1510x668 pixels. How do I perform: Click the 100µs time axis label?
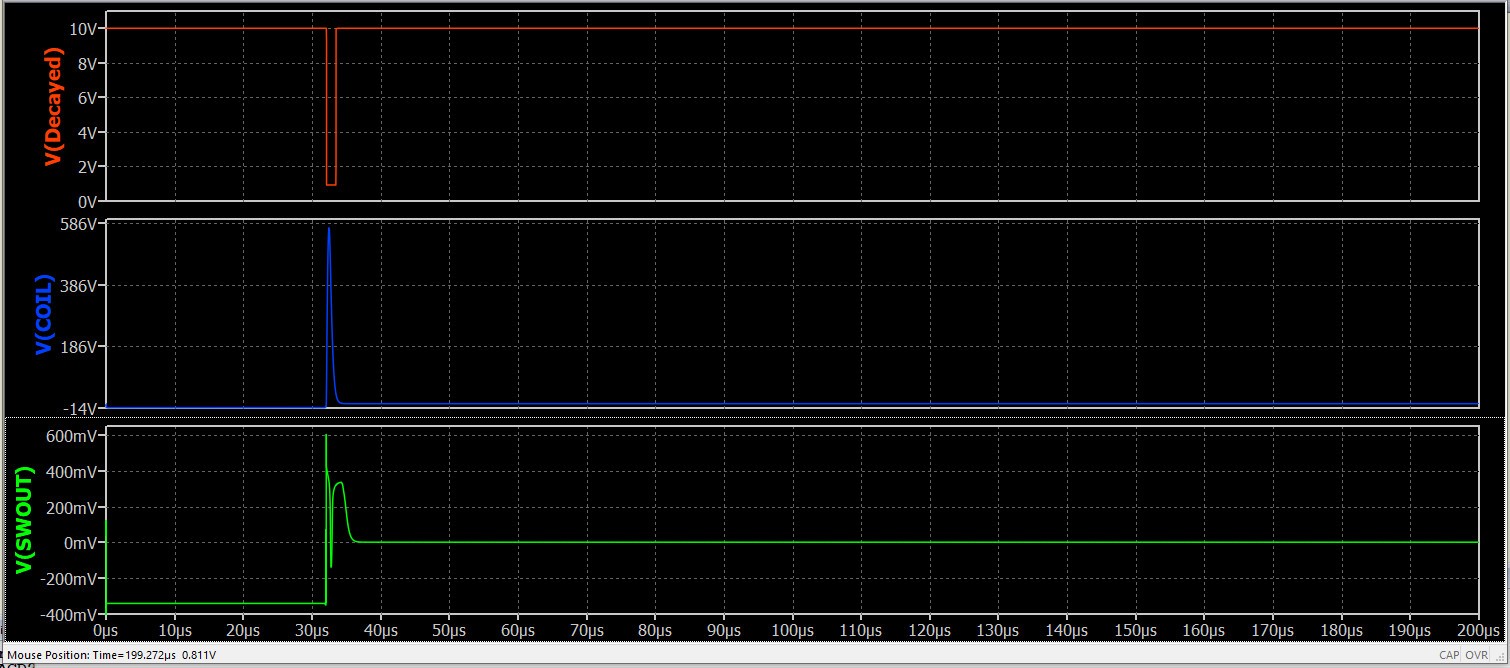792,631
